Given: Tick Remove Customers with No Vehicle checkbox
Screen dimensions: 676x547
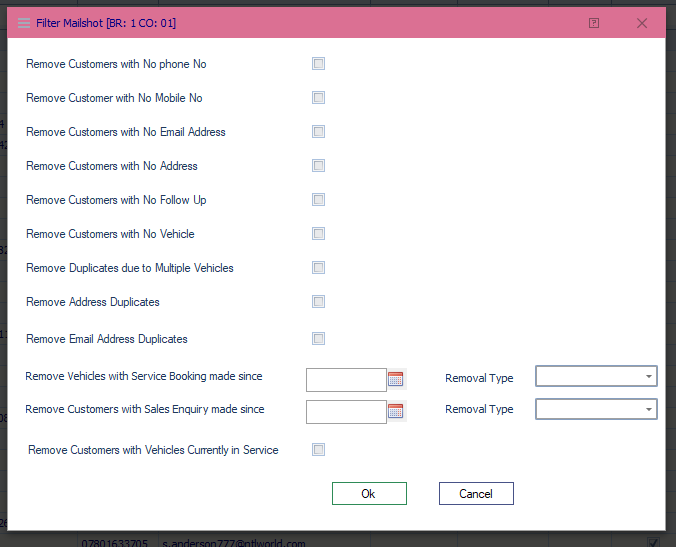Looking at the screenshot, I should 318,234.
